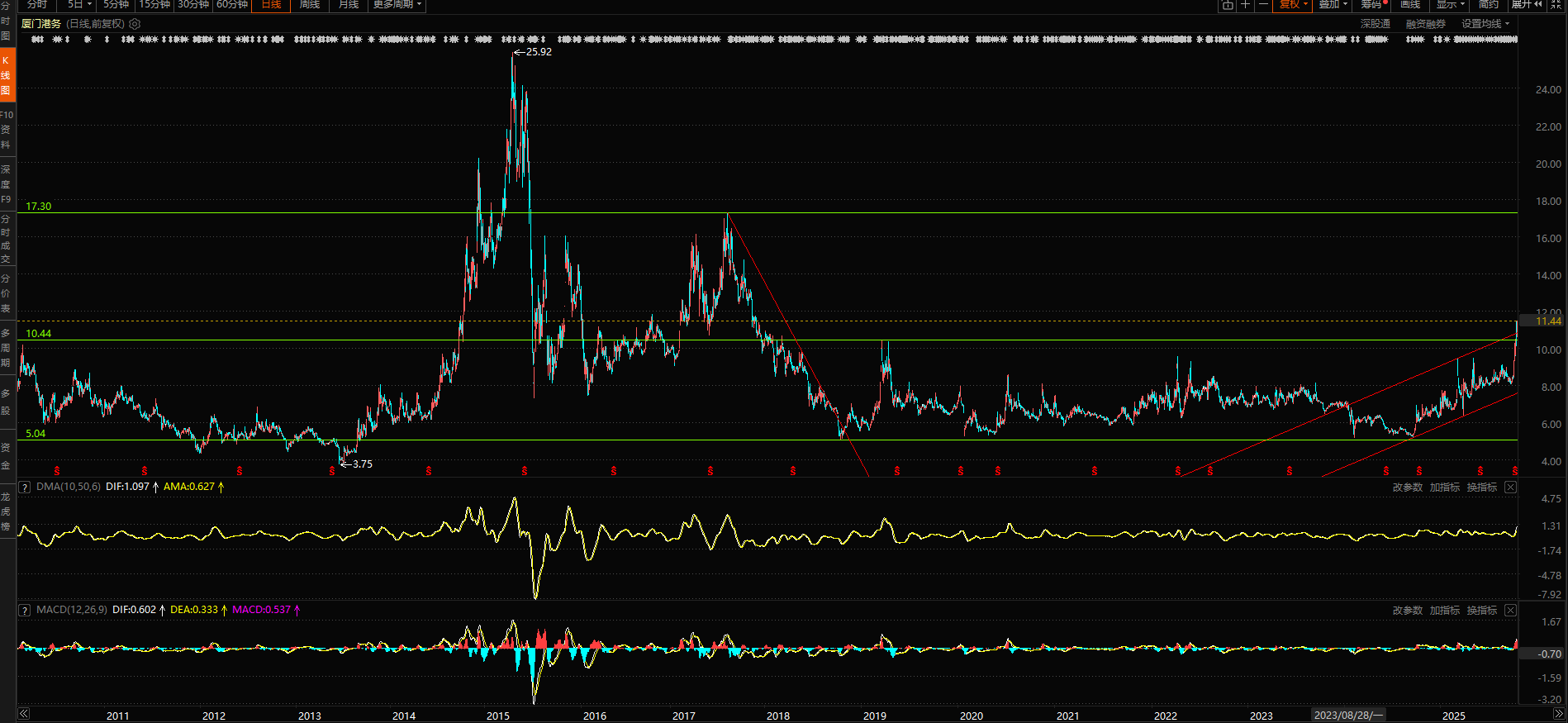Click the 3.75 low price label
Image resolution: width=1568 pixels, height=723 pixels.
[x=363, y=464]
